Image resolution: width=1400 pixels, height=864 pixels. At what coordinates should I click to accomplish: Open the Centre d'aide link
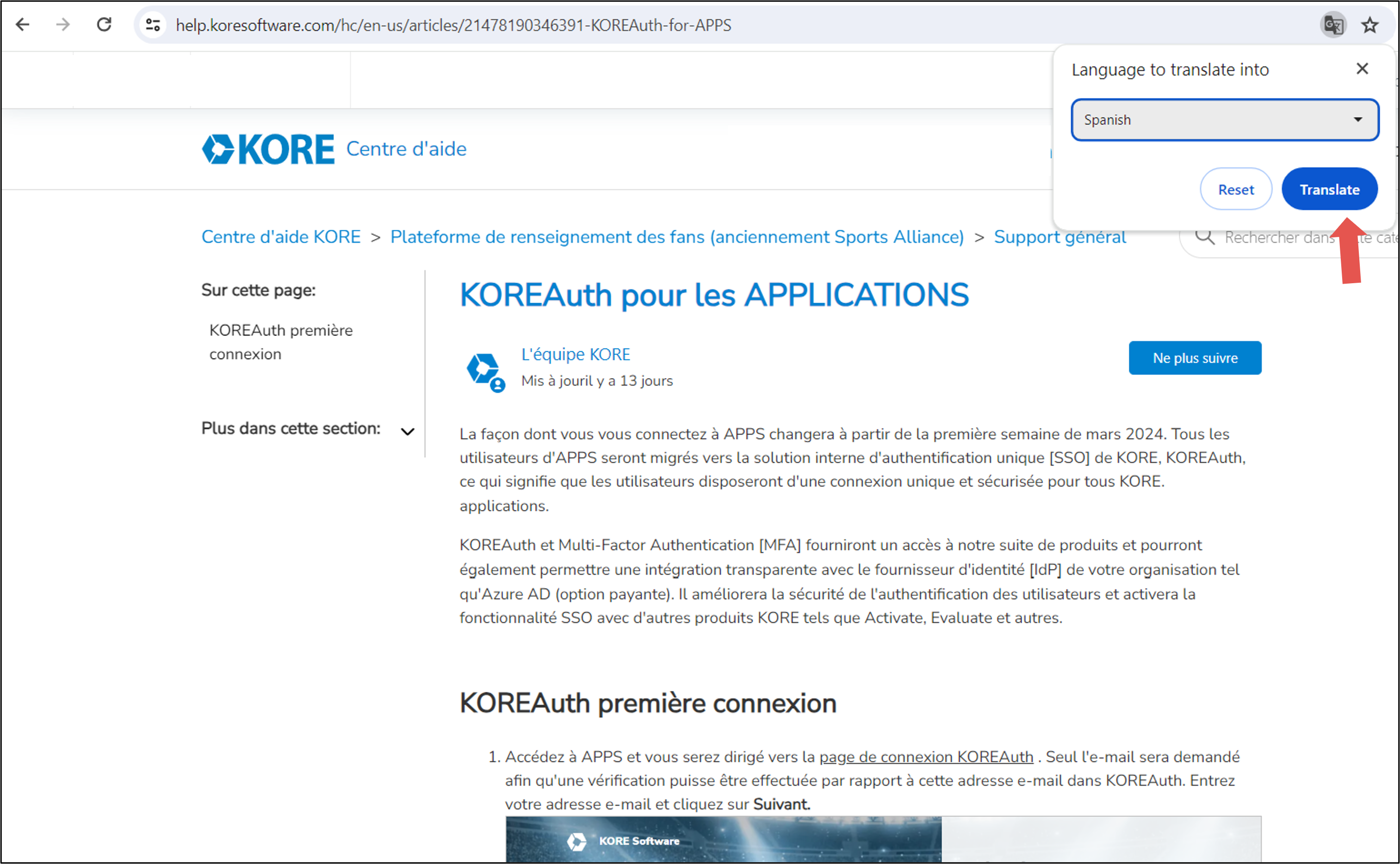406,149
